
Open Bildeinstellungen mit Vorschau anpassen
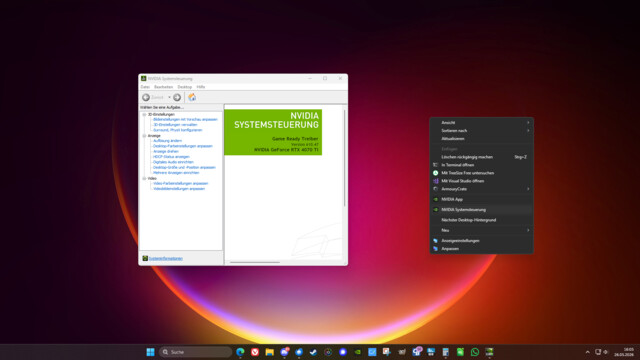tap(185, 120)
